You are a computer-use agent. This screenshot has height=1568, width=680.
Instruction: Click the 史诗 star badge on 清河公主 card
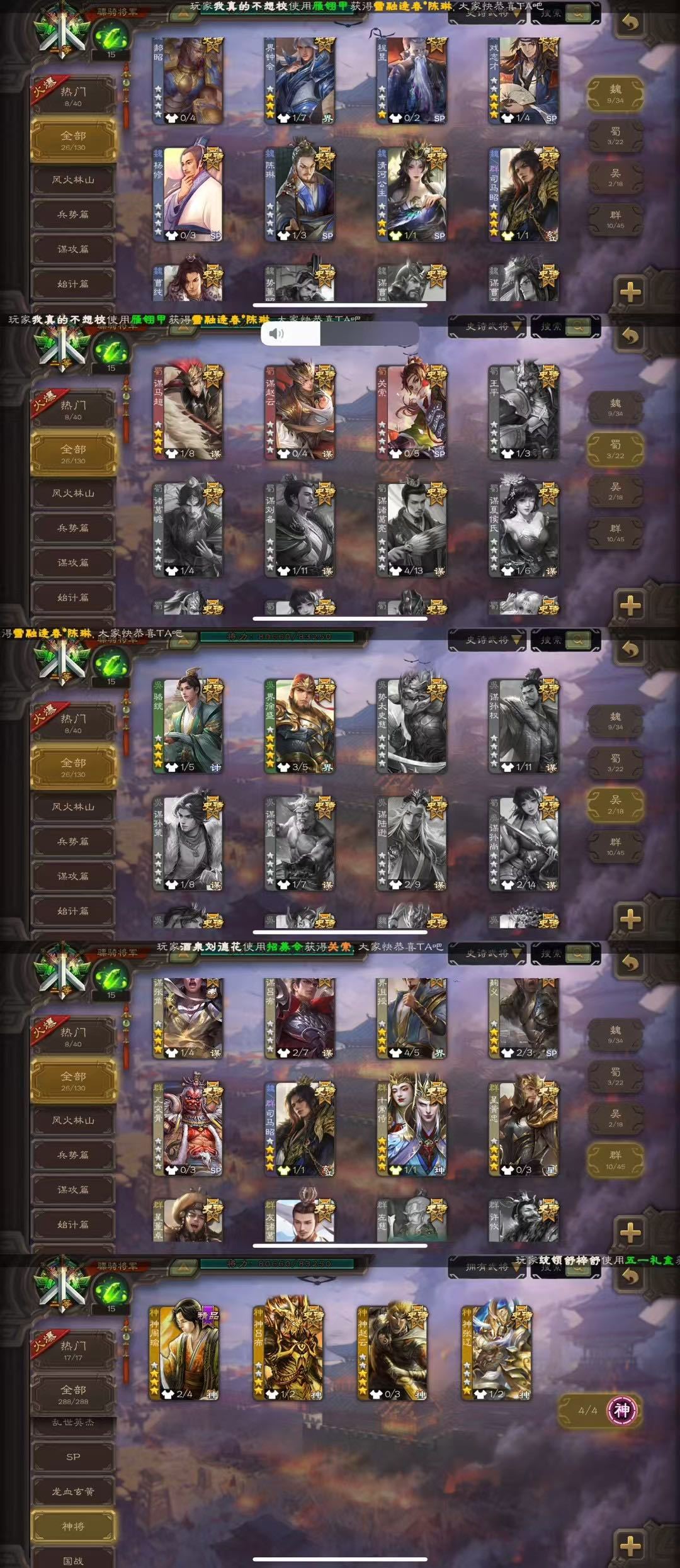[x=436, y=157]
